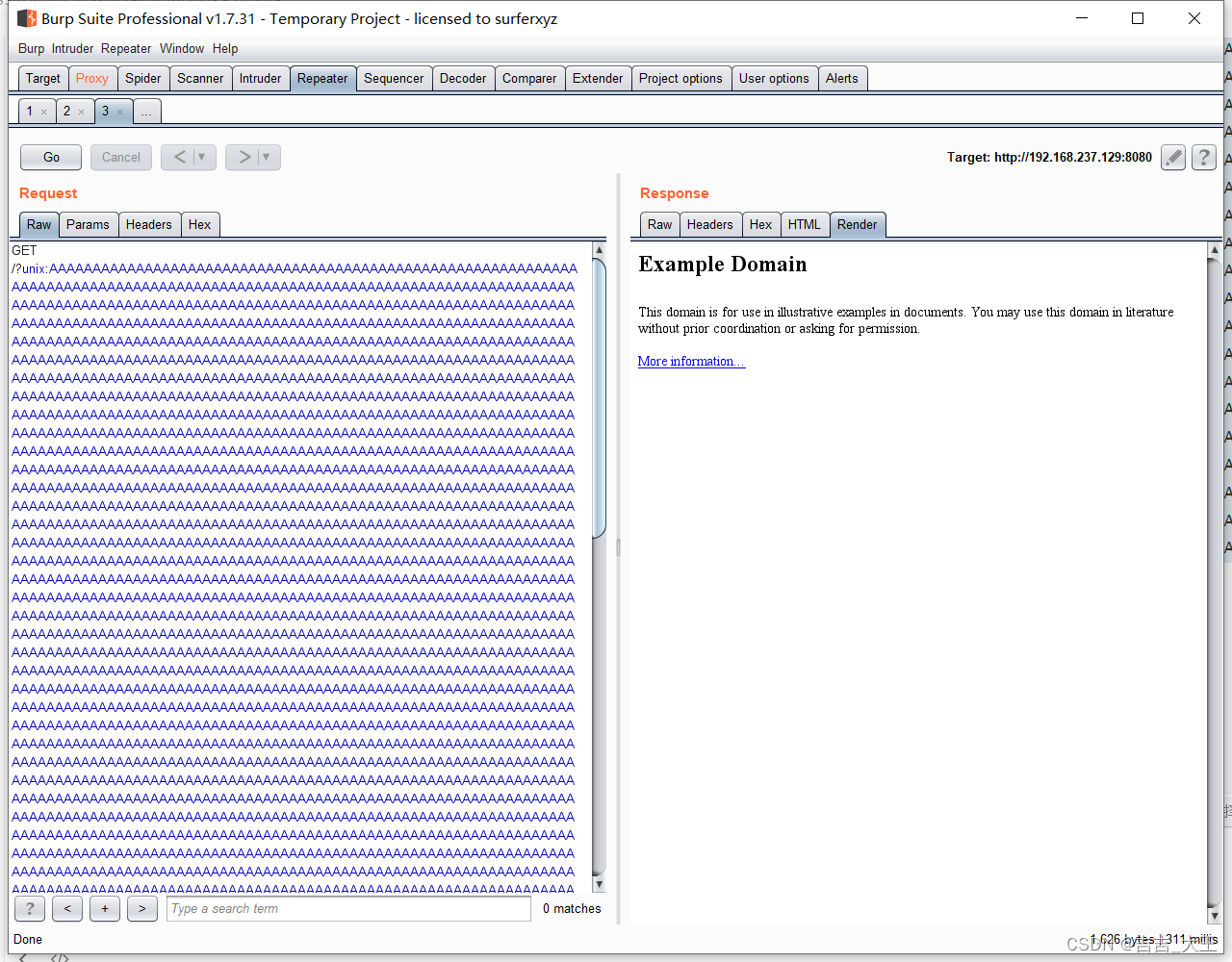
Task: Jump to next search match with right arrow icon
Action: 141,908
